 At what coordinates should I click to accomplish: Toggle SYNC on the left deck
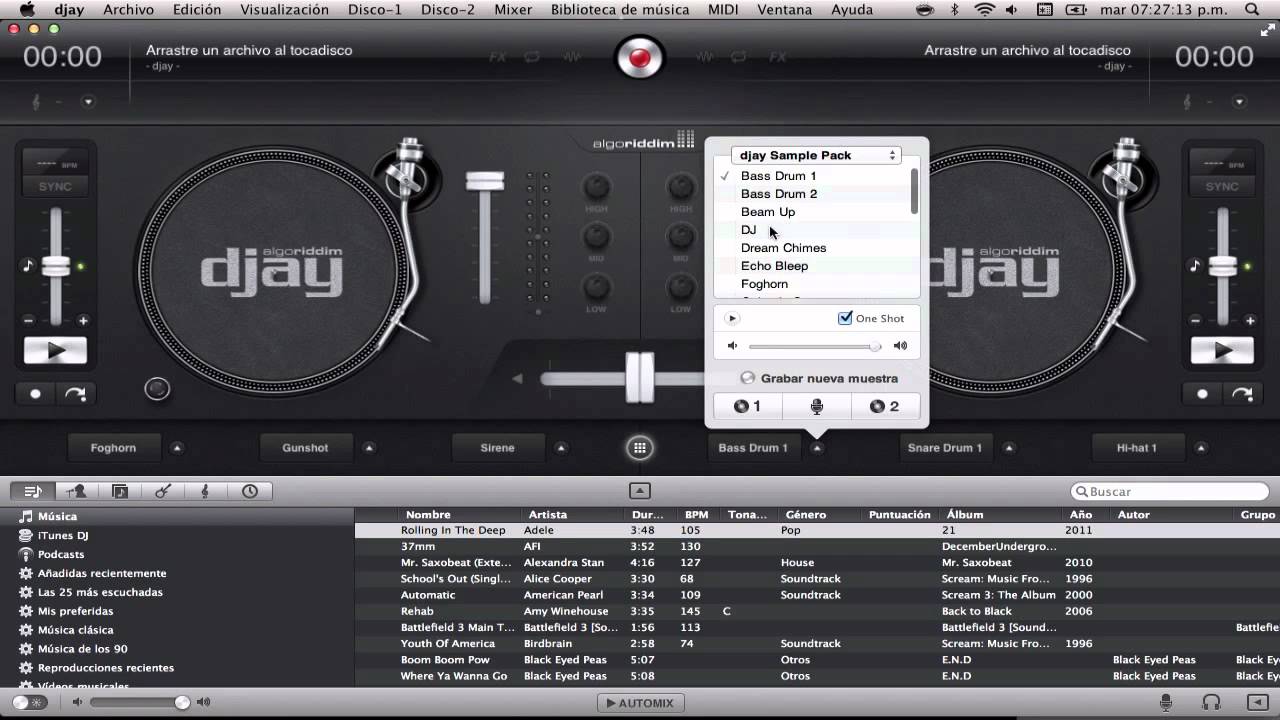pos(55,187)
